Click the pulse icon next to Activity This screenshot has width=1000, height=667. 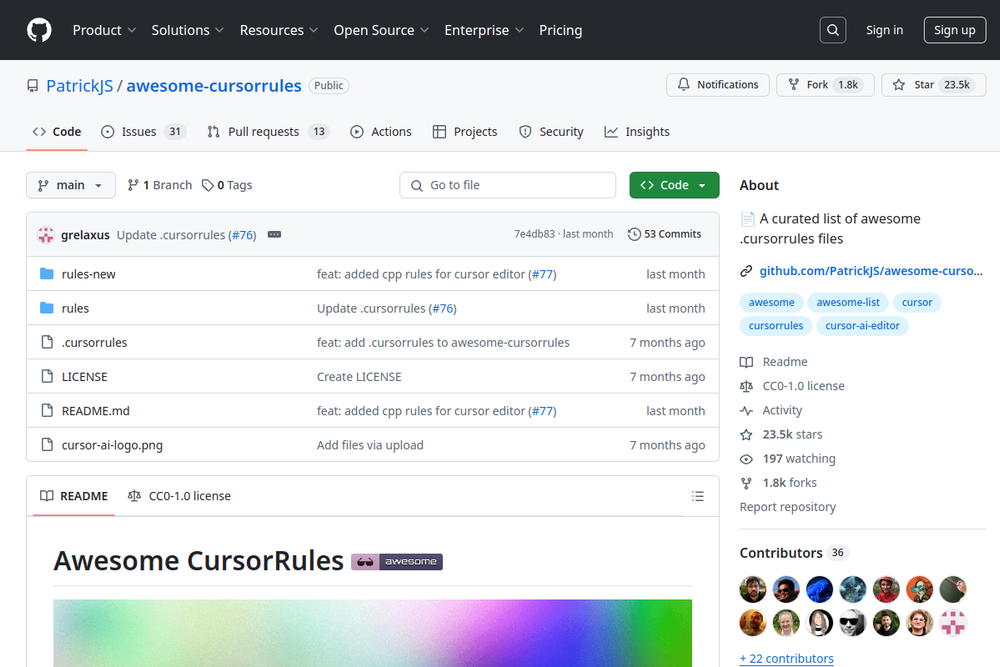pos(746,411)
